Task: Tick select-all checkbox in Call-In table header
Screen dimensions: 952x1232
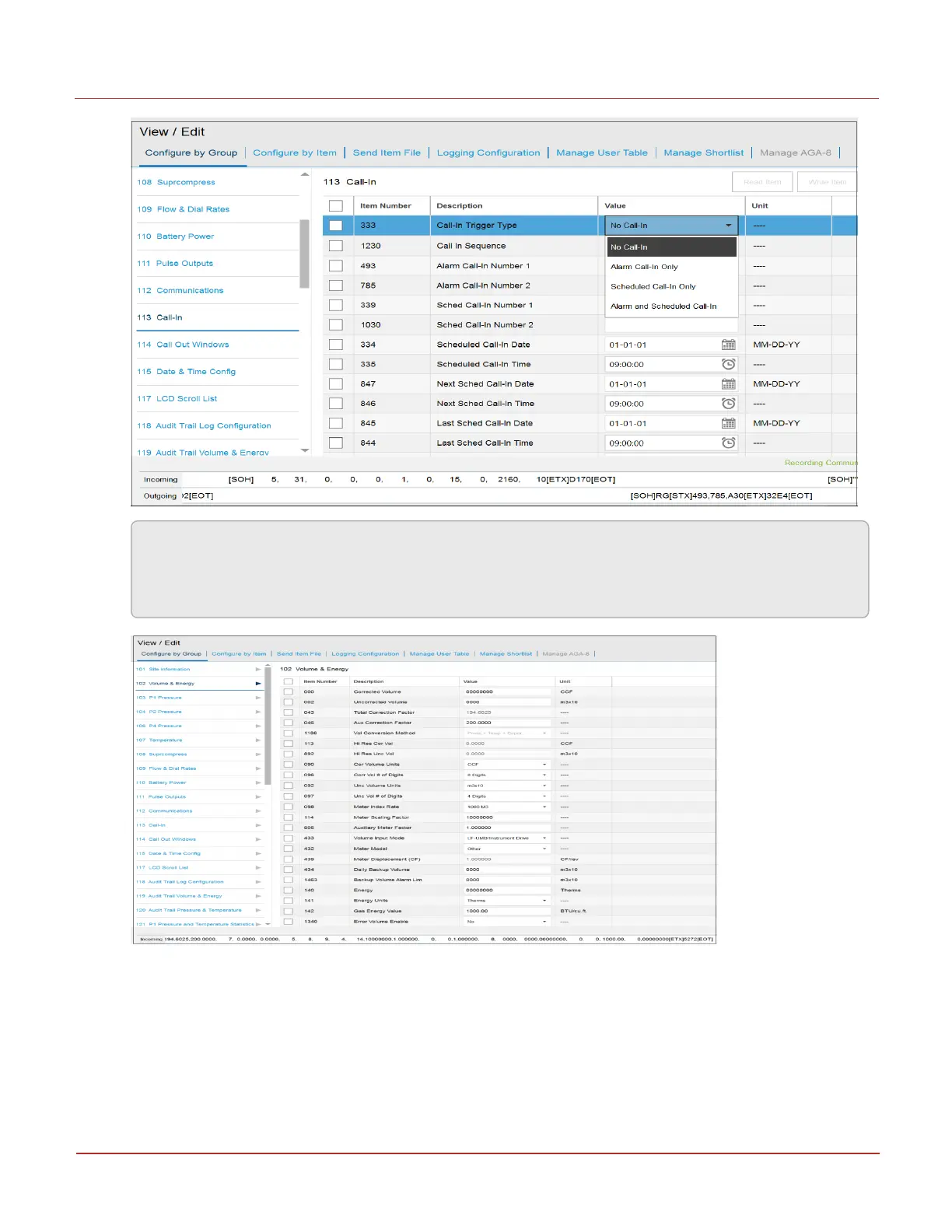Action: coord(336,206)
